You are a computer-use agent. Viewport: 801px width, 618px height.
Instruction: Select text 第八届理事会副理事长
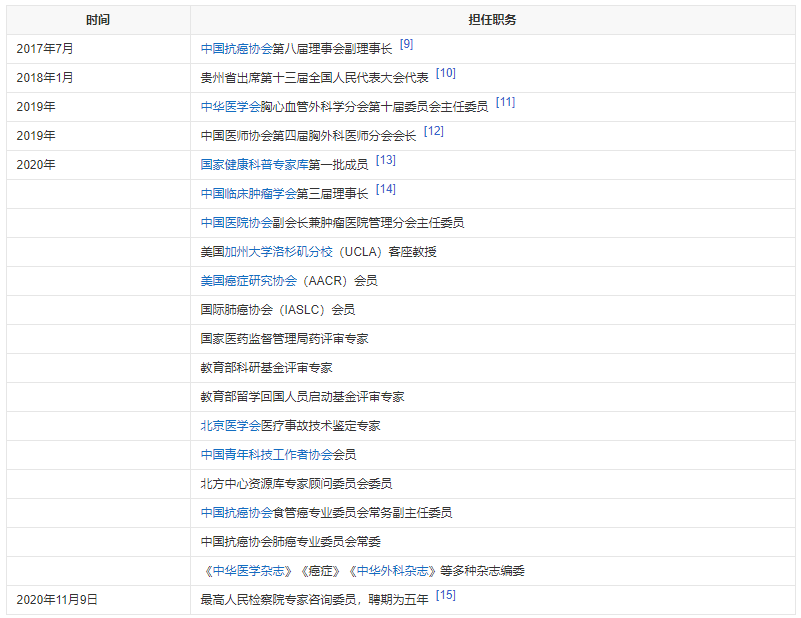tap(333, 49)
